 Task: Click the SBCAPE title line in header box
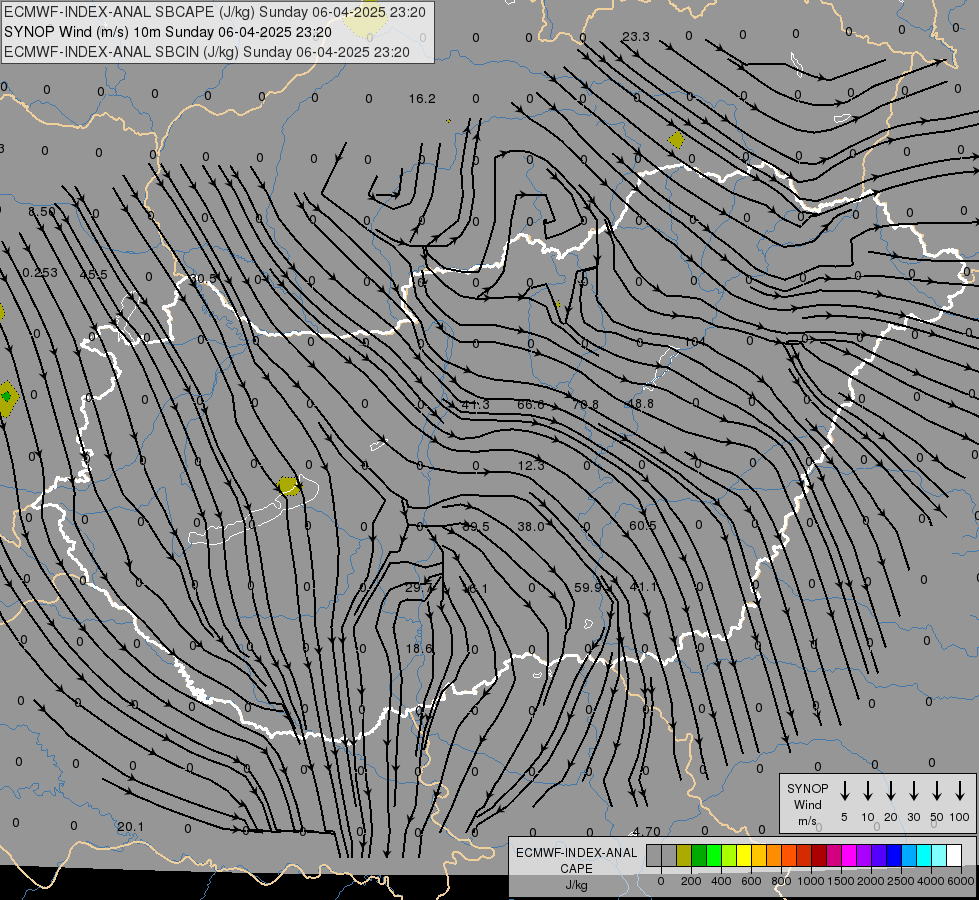point(215,12)
